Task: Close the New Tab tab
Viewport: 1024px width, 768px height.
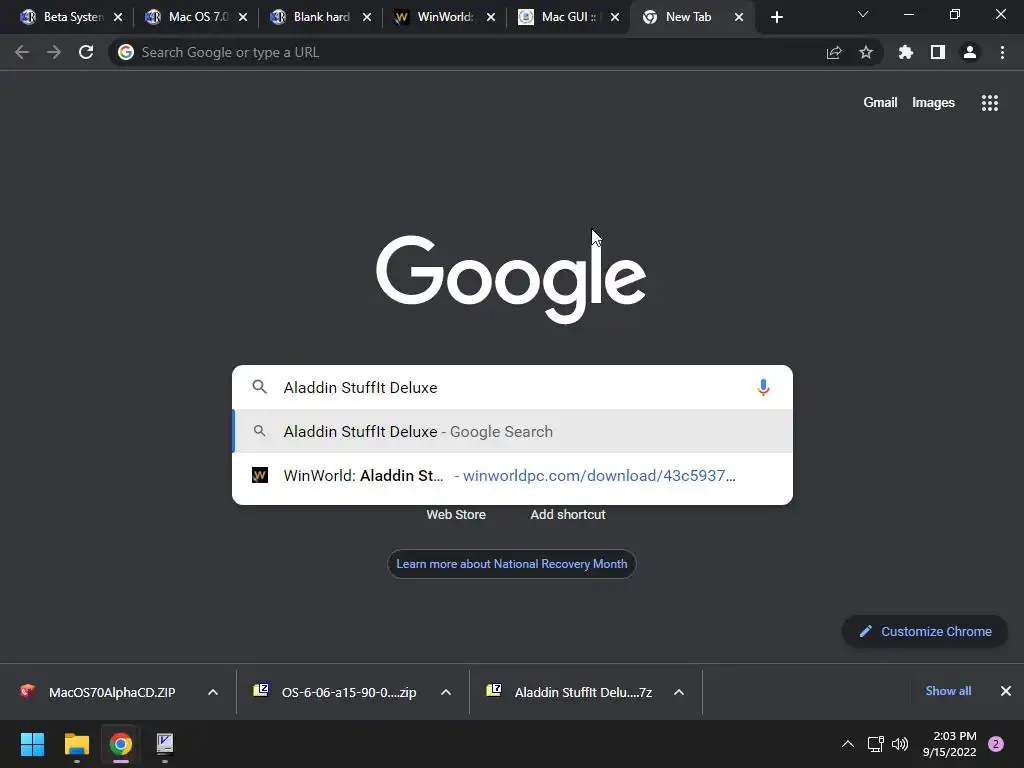Action: pos(739,17)
